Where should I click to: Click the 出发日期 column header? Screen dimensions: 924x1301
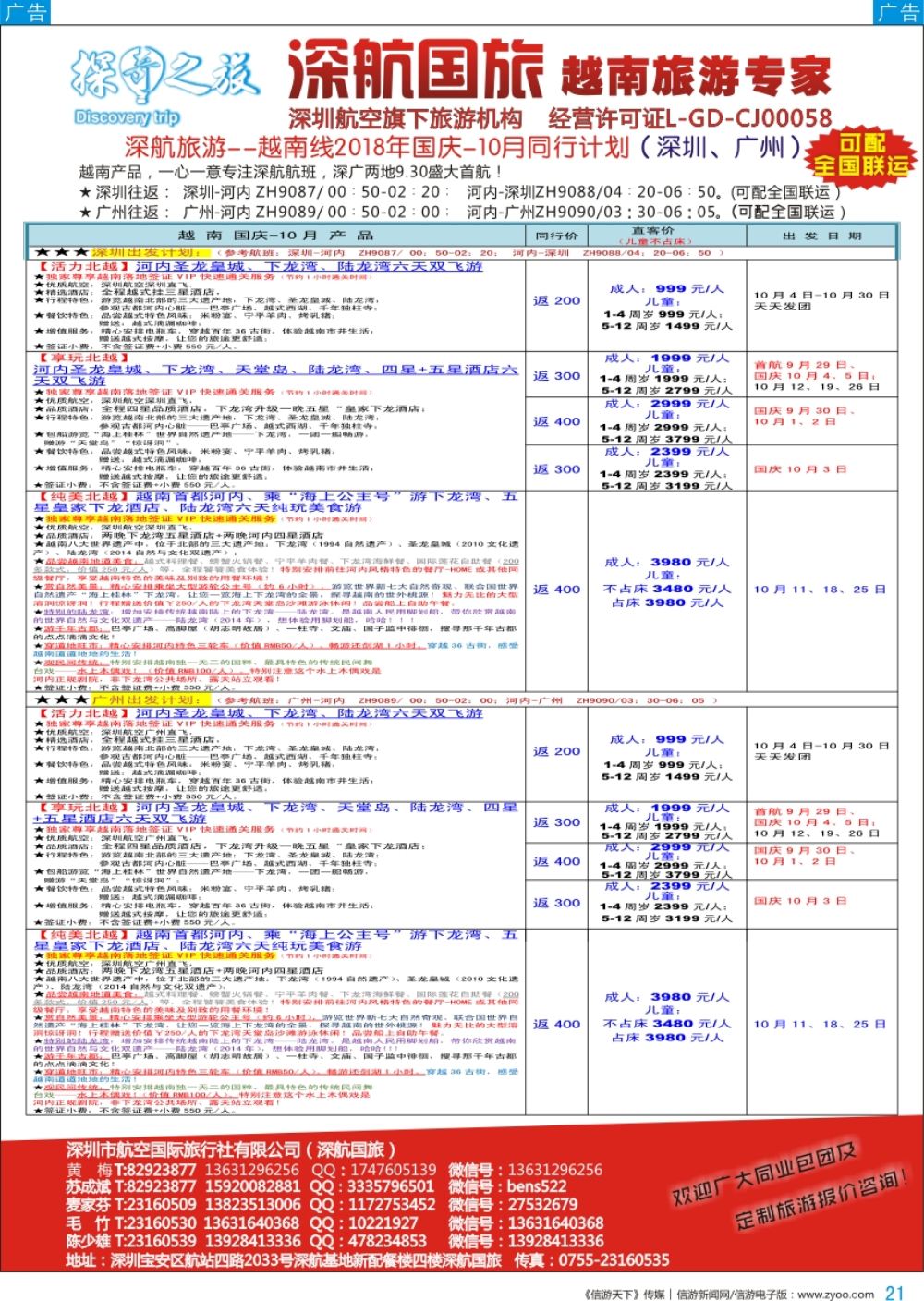(821, 236)
